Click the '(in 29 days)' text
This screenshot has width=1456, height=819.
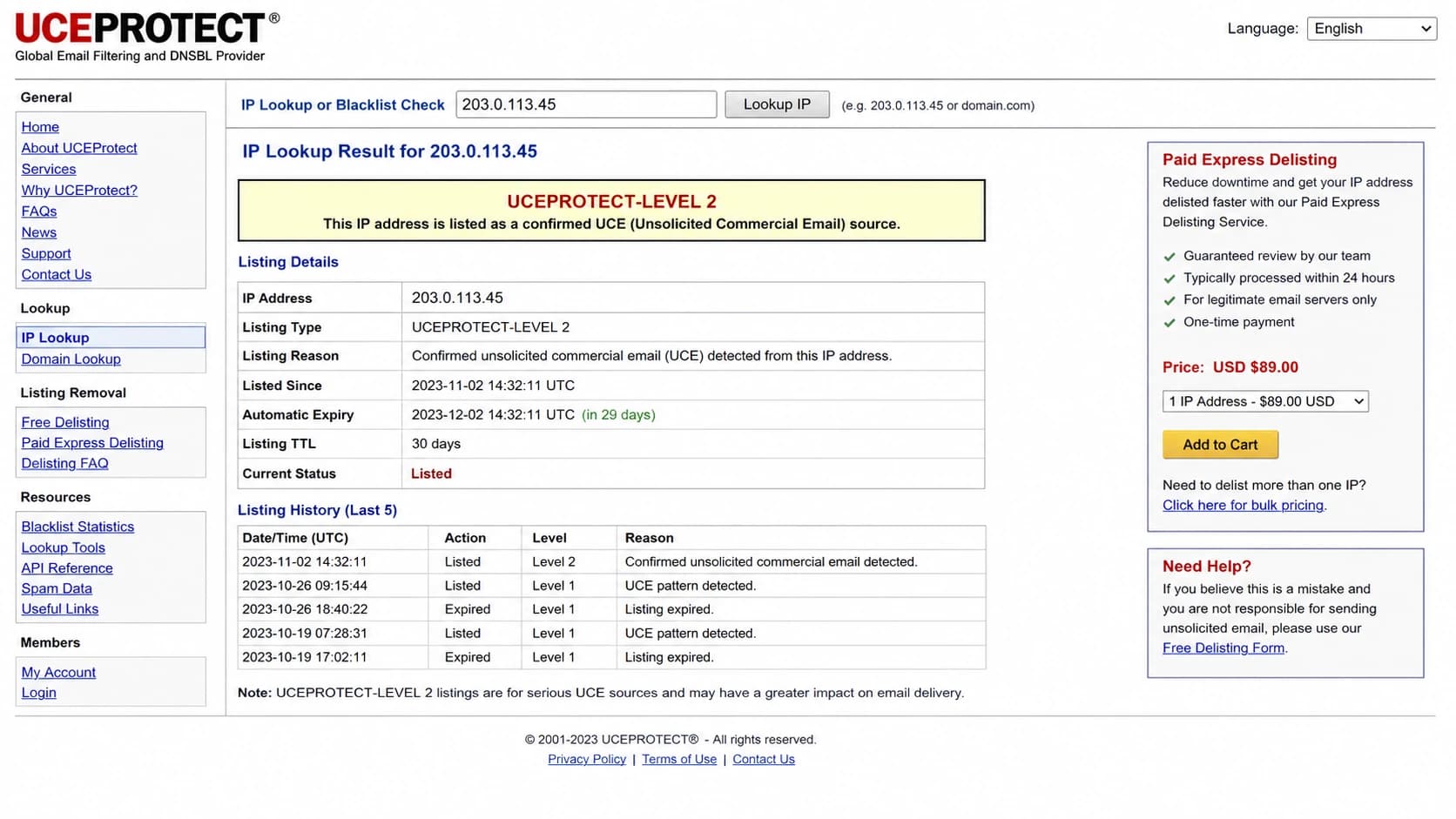[x=618, y=415]
